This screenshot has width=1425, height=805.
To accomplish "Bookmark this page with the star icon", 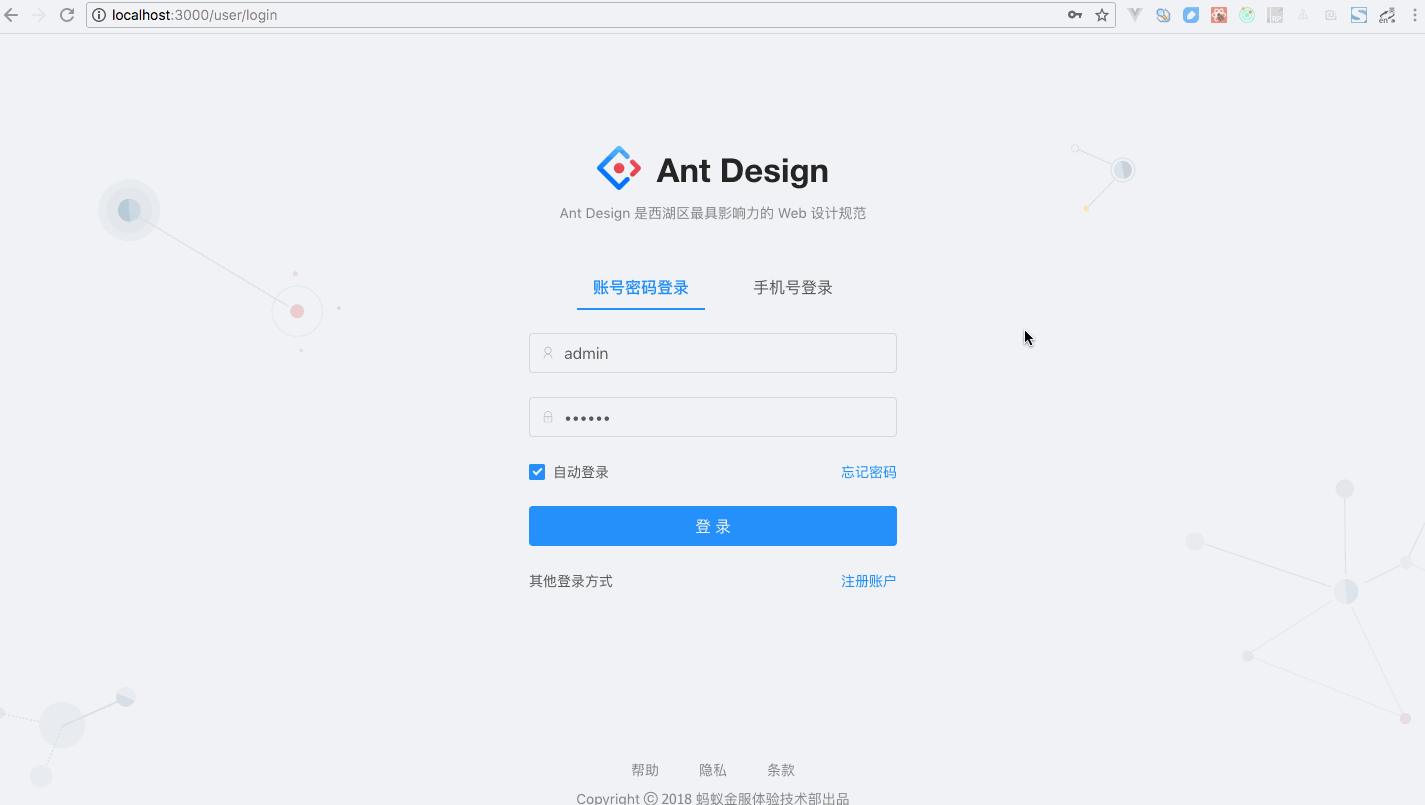I will click(1102, 15).
